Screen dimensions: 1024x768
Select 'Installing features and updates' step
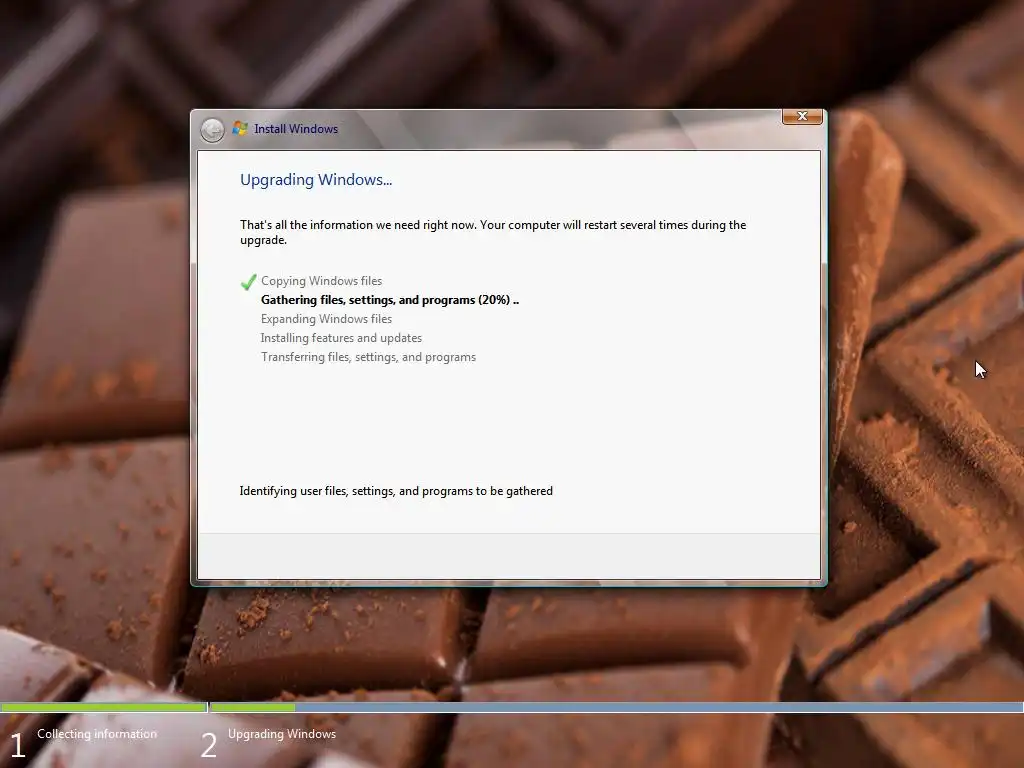[342, 338]
